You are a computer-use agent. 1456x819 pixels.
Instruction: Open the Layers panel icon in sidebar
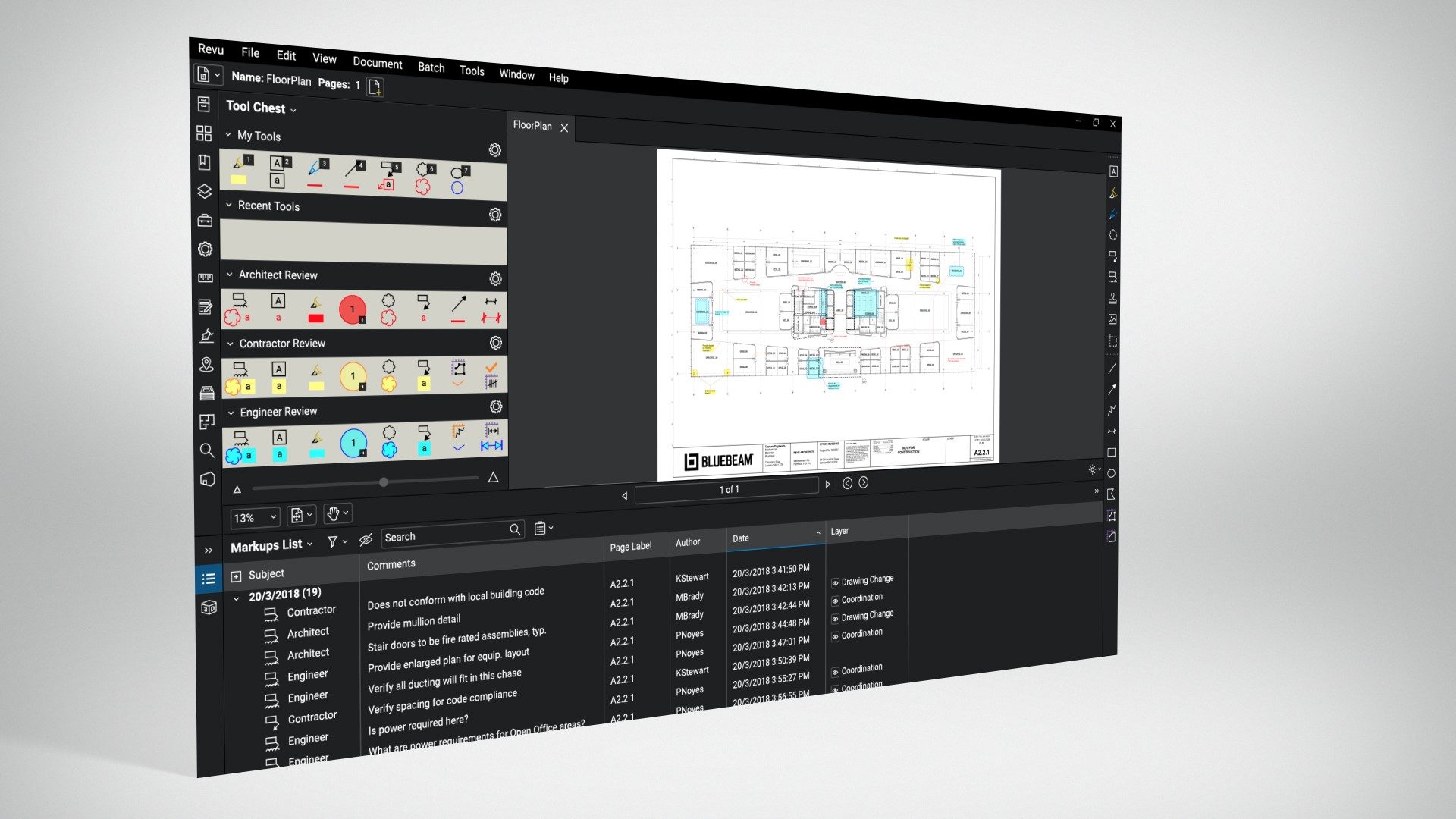[x=205, y=191]
